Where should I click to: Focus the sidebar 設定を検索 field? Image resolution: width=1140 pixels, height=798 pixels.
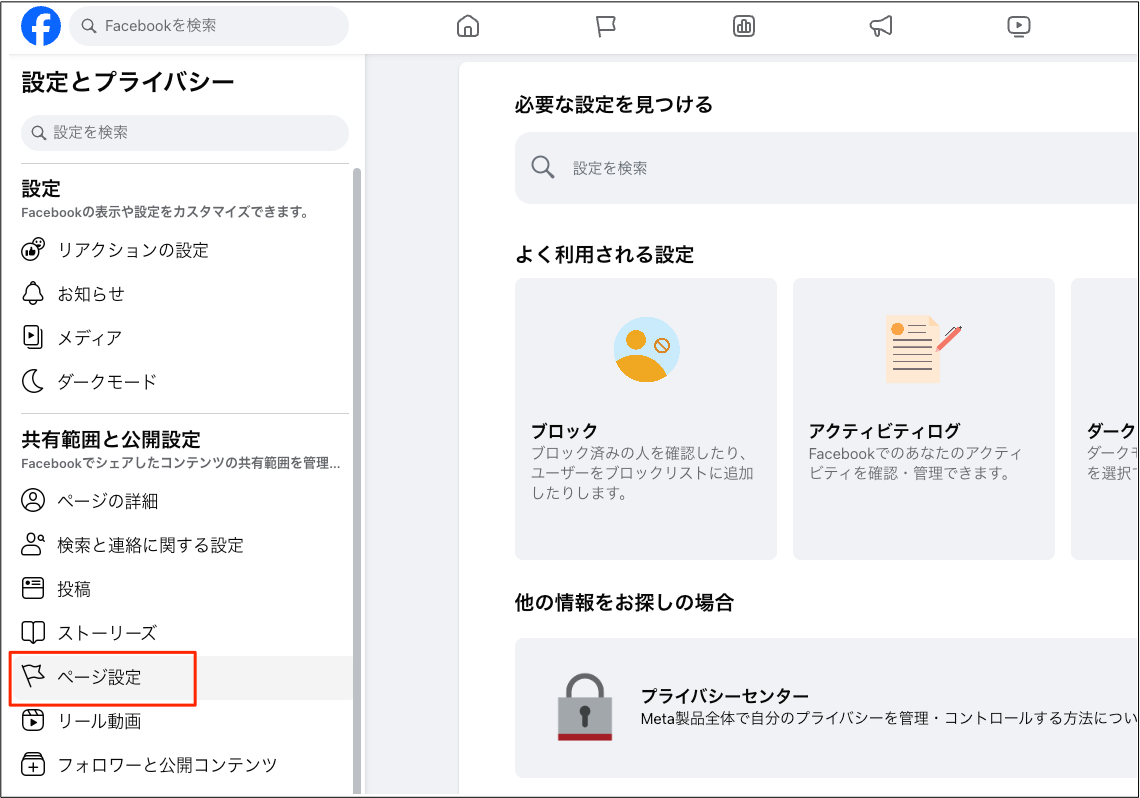(x=185, y=133)
